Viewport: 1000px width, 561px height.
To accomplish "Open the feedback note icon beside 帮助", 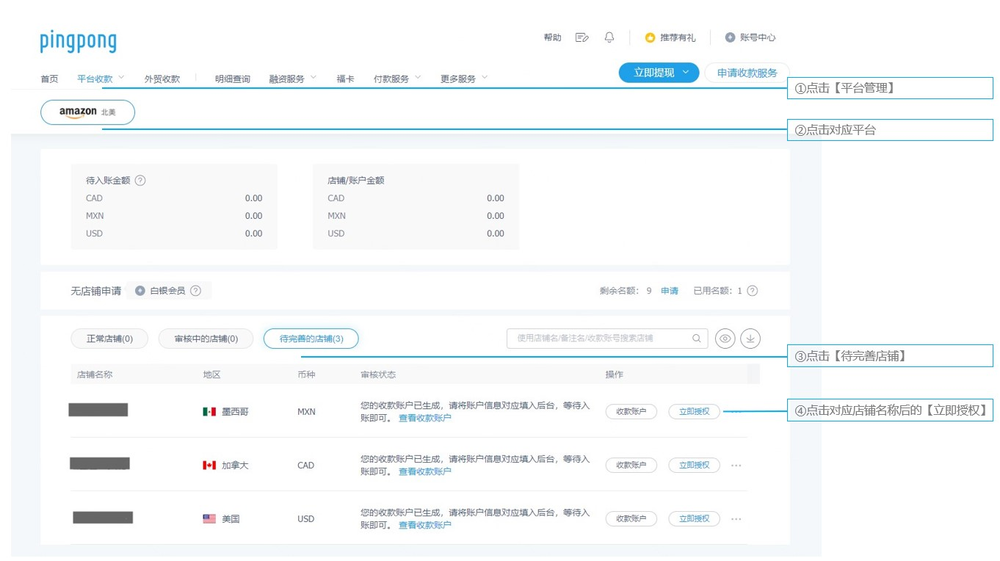I will [582, 38].
